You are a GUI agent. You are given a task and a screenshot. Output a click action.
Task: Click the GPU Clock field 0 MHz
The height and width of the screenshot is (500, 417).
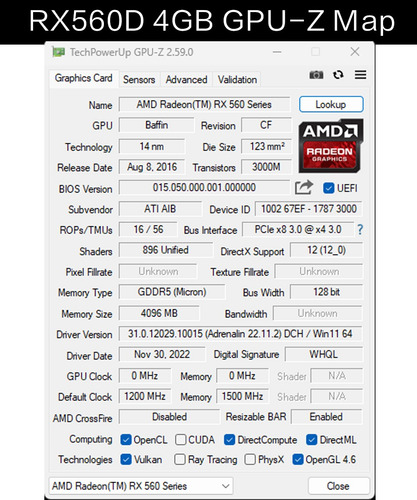coord(145,376)
